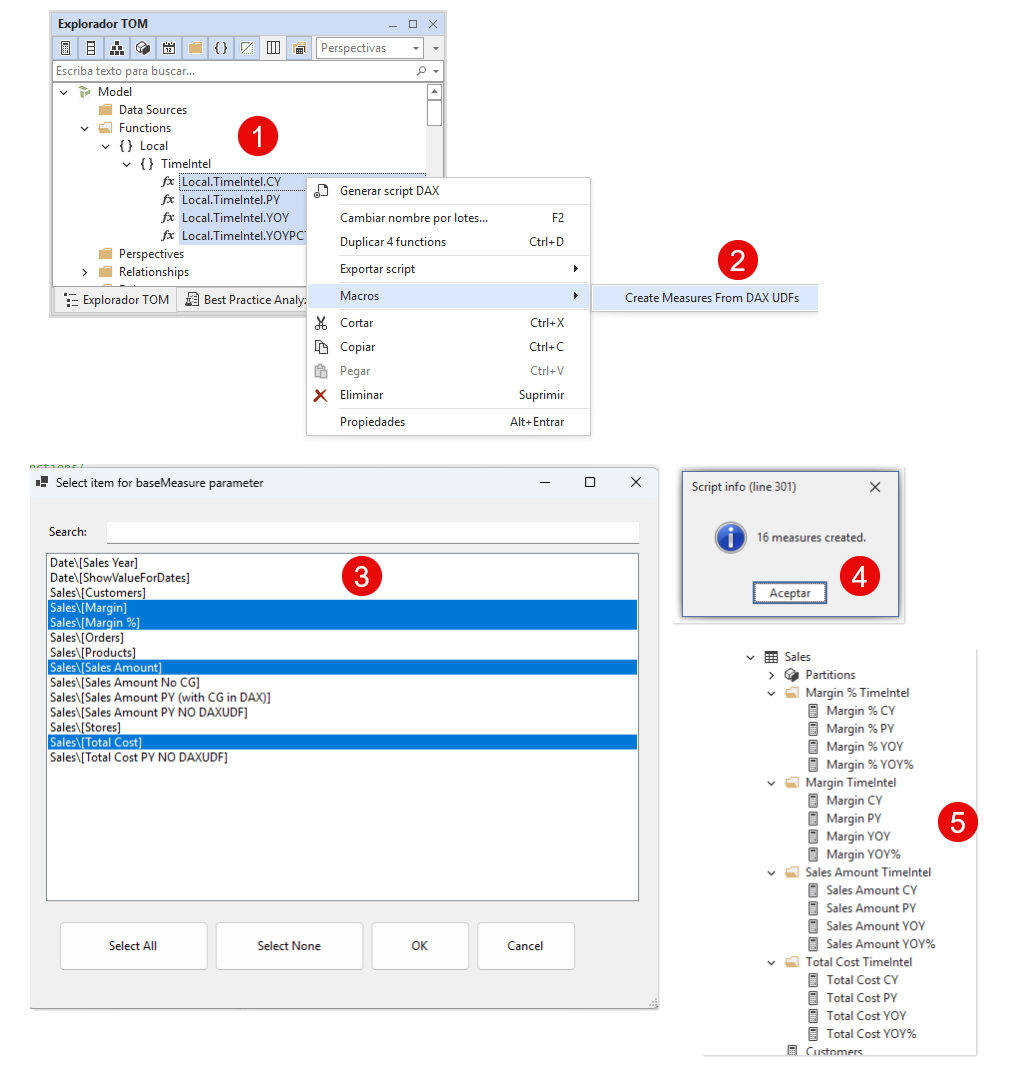Click the search box 'Escriba texto para buscar'
This screenshot has height=1074, width=1014.
pyautogui.click(x=233, y=71)
